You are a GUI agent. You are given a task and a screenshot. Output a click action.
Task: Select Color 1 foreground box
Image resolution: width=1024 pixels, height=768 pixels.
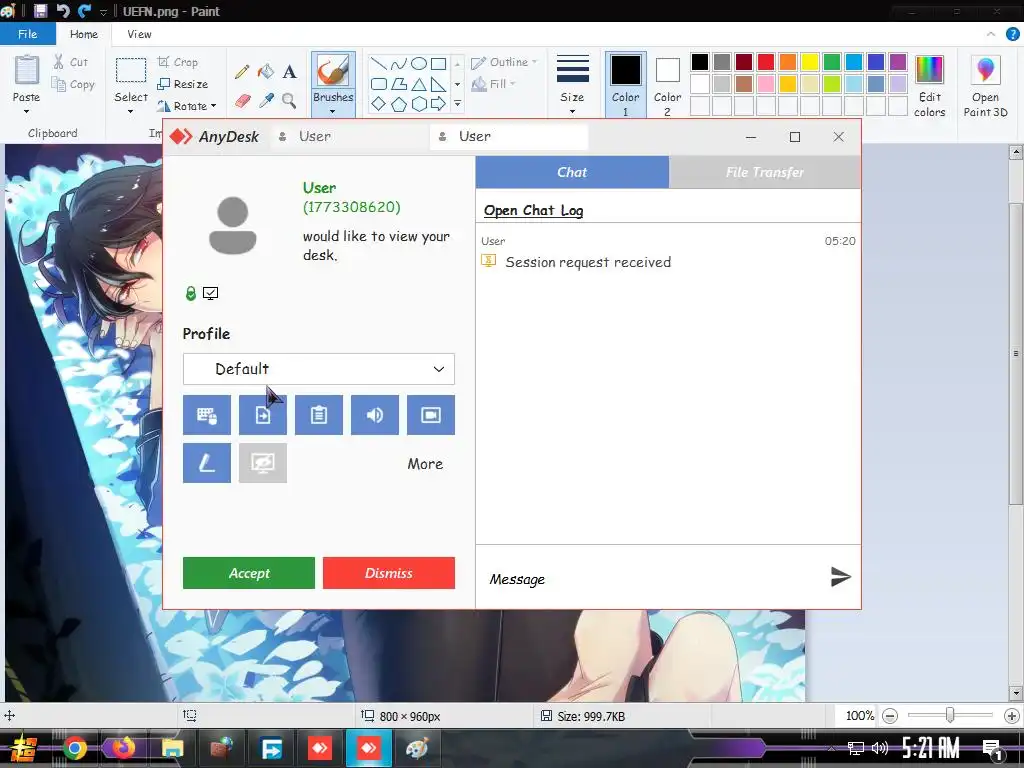(x=626, y=85)
